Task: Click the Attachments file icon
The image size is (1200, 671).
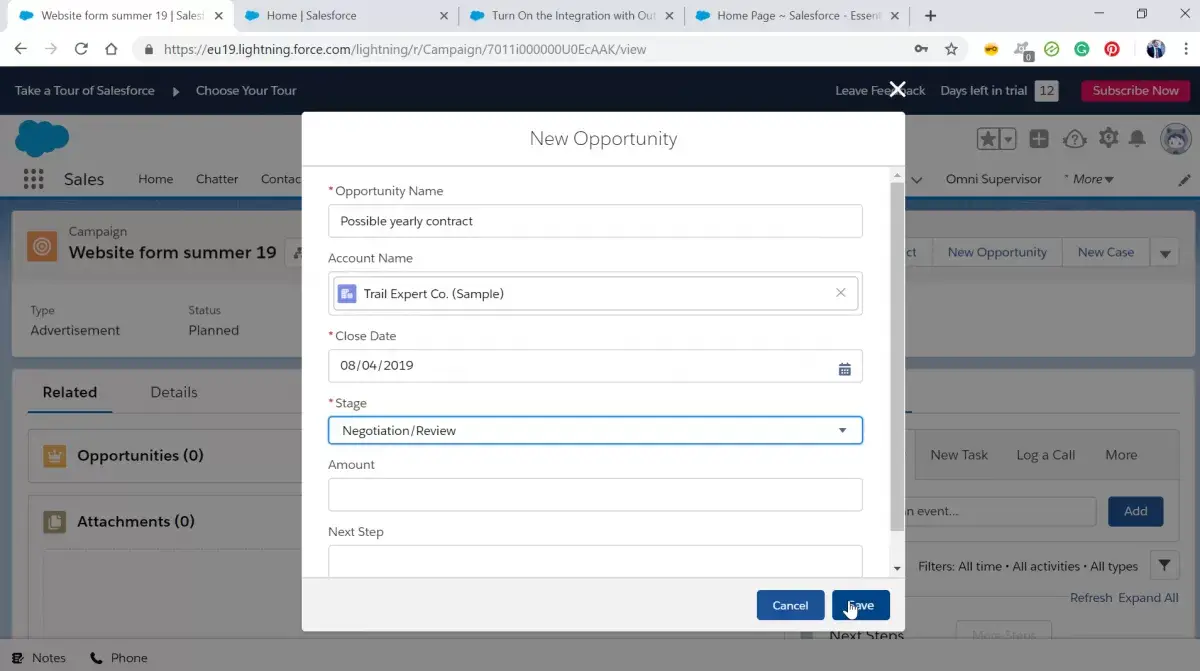Action: (x=54, y=522)
